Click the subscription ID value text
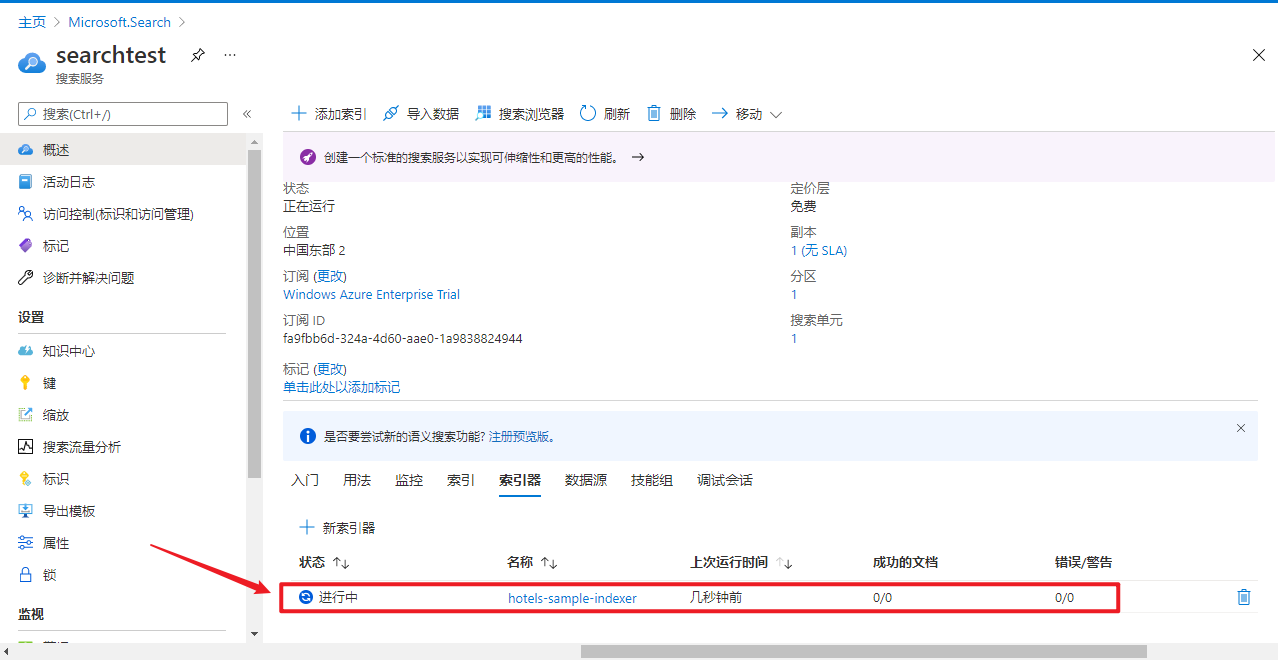 pyautogui.click(x=403, y=338)
